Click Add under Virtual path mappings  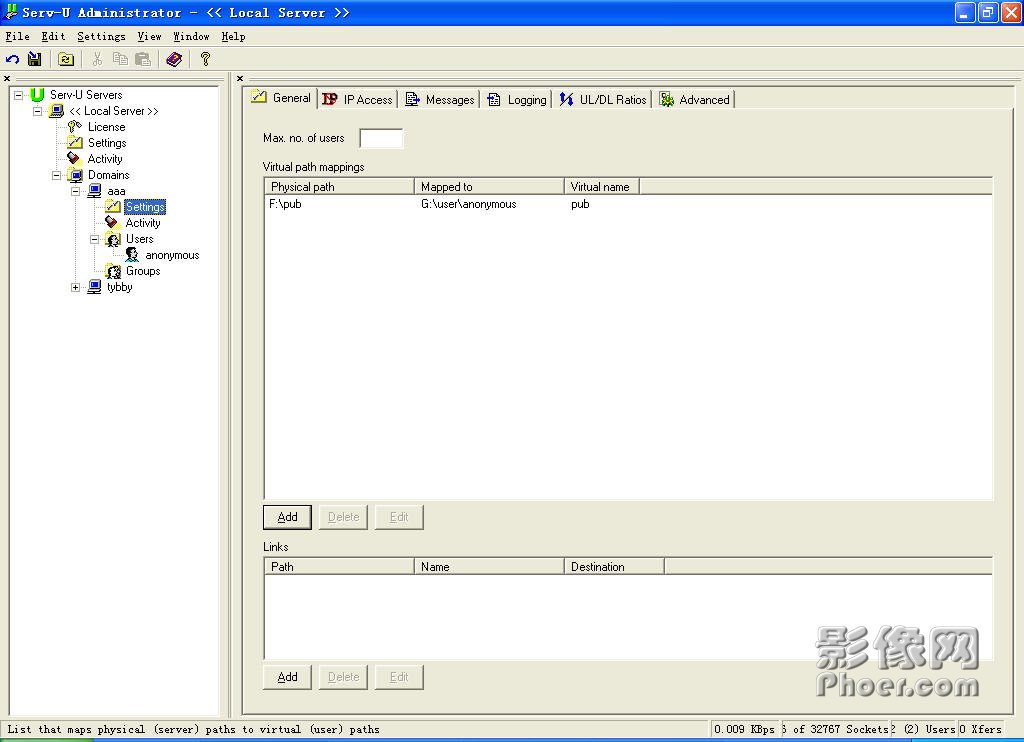(x=287, y=517)
